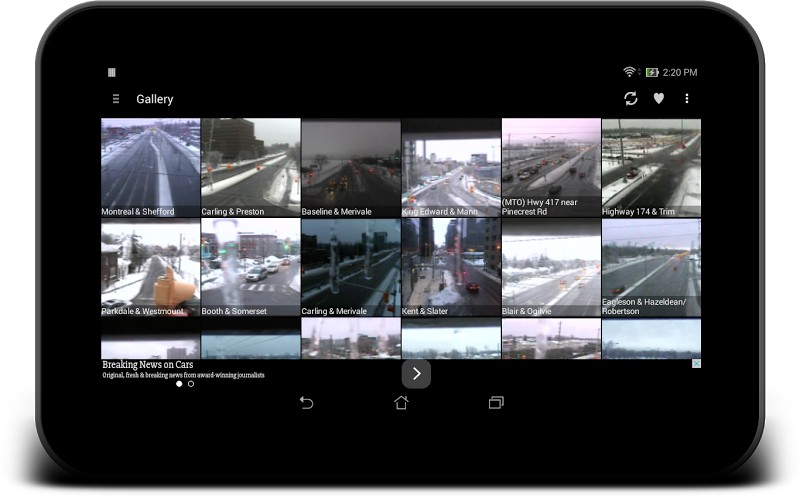Screen dimensions: 800x498
Task: Open King Edward & Mann camera
Action: coord(451,168)
